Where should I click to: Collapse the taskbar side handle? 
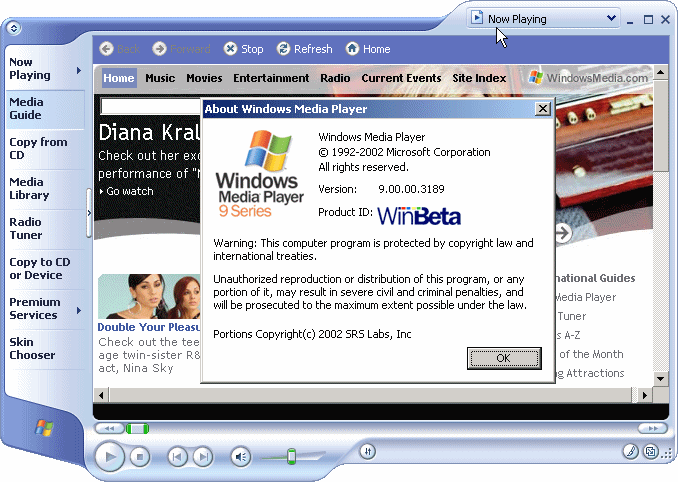(89, 213)
